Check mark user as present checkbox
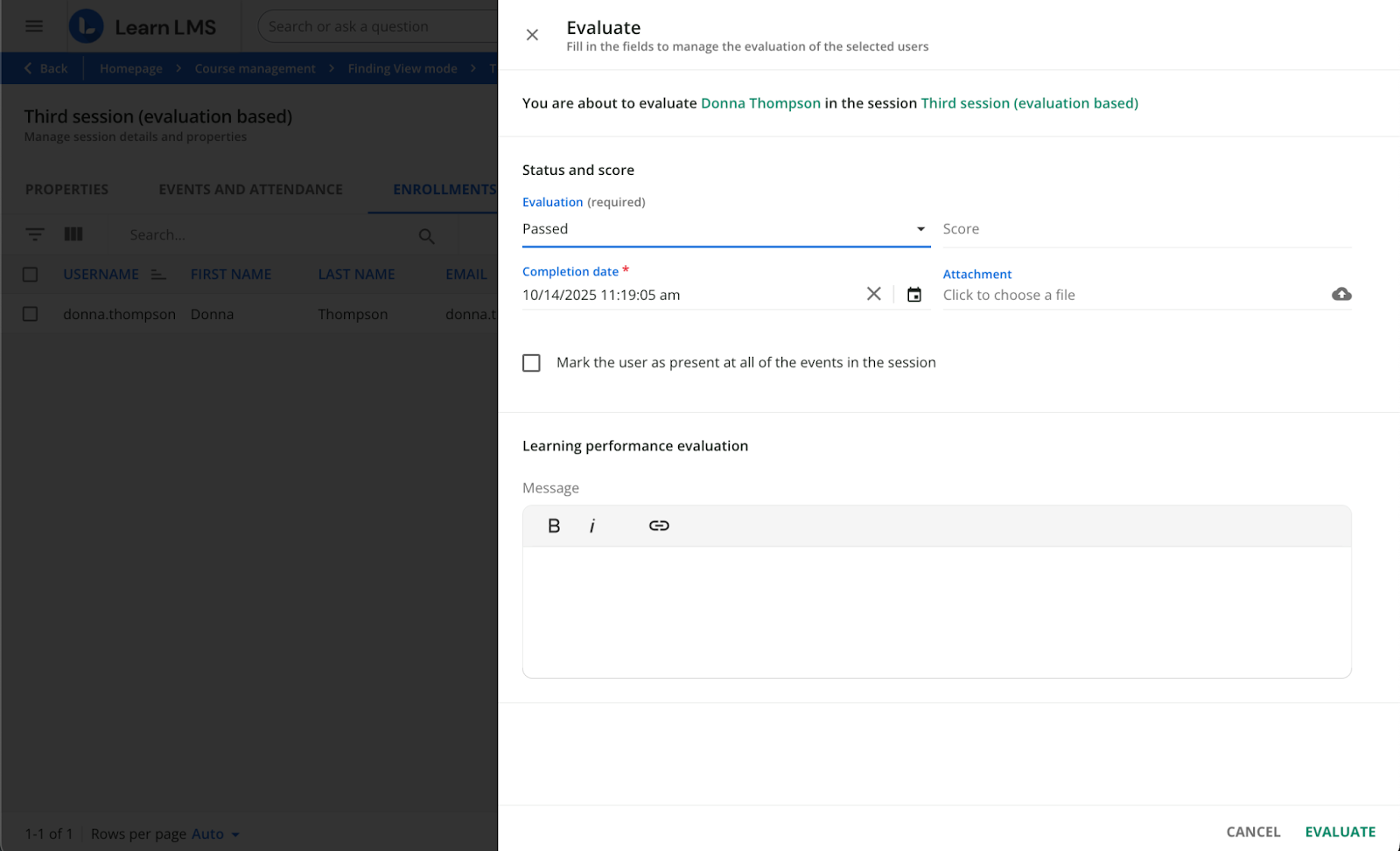Screen dimensions: 1400x851 (x=531, y=363)
